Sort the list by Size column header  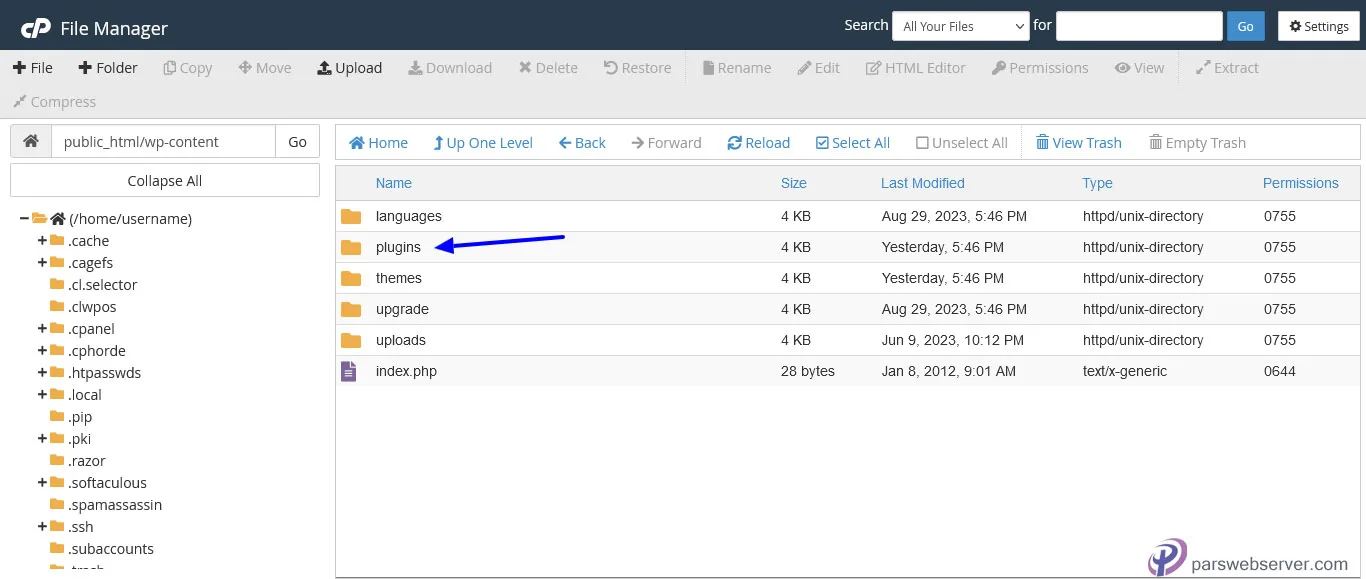pos(793,183)
